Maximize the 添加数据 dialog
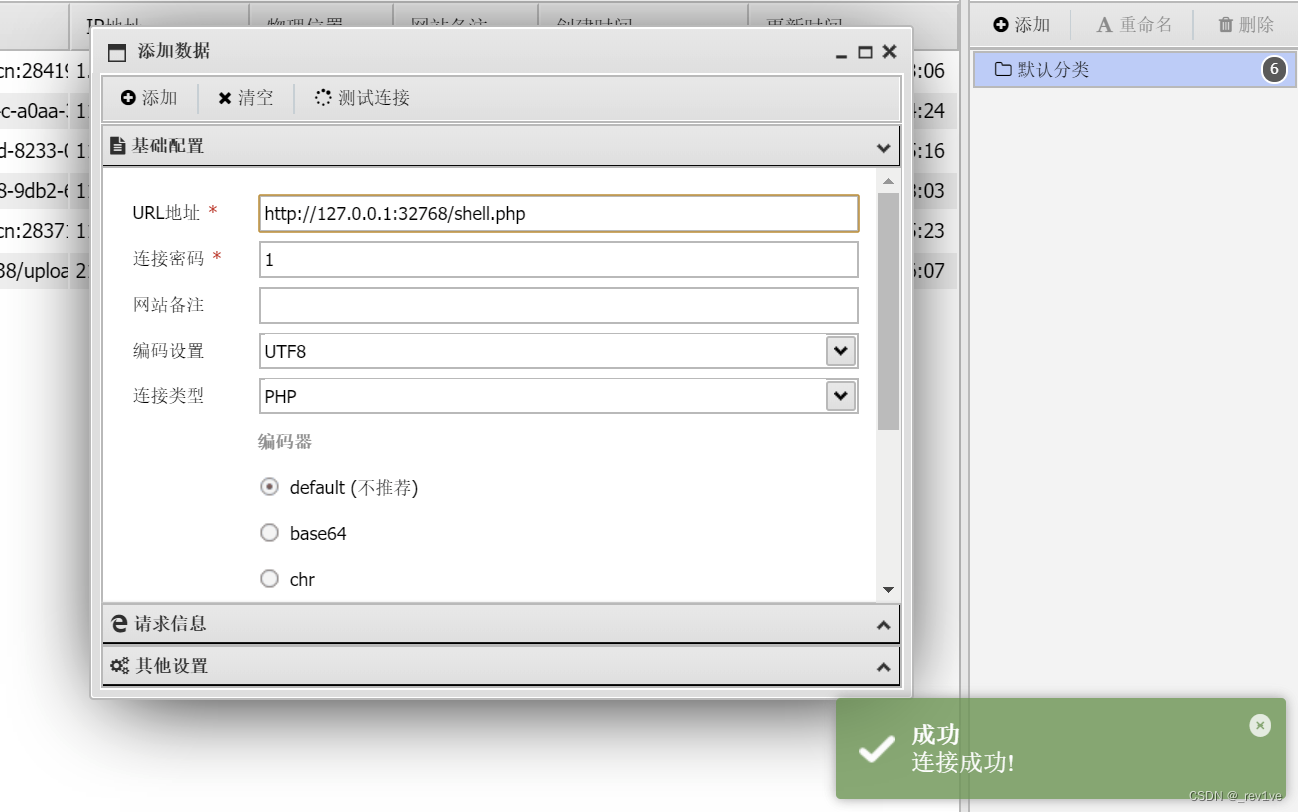This screenshot has height=812, width=1298. point(866,52)
